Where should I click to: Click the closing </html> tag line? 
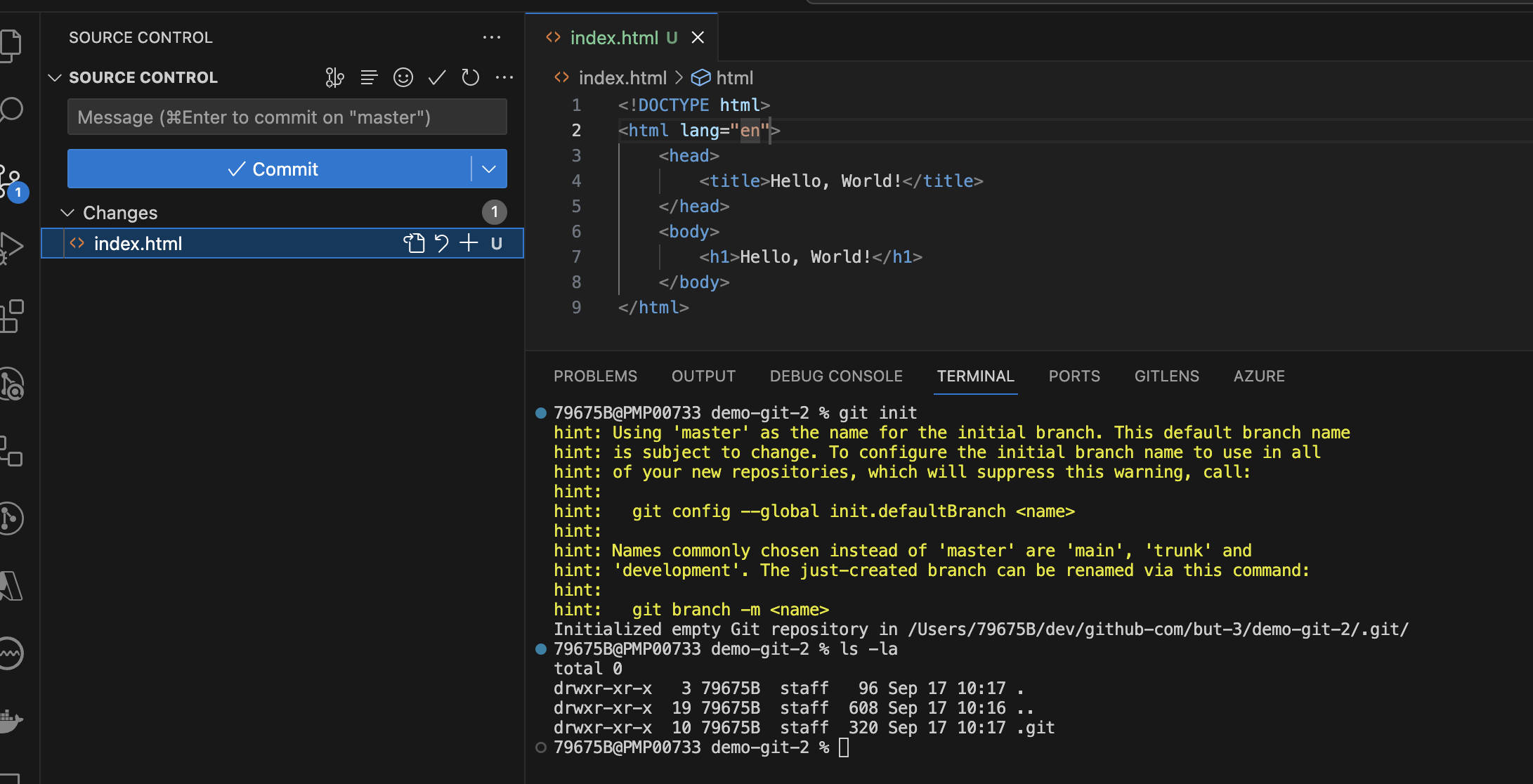pos(653,308)
